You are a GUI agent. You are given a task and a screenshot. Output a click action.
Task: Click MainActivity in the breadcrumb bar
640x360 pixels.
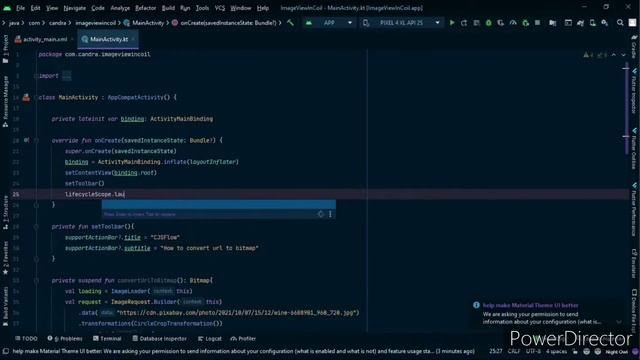(x=144, y=23)
